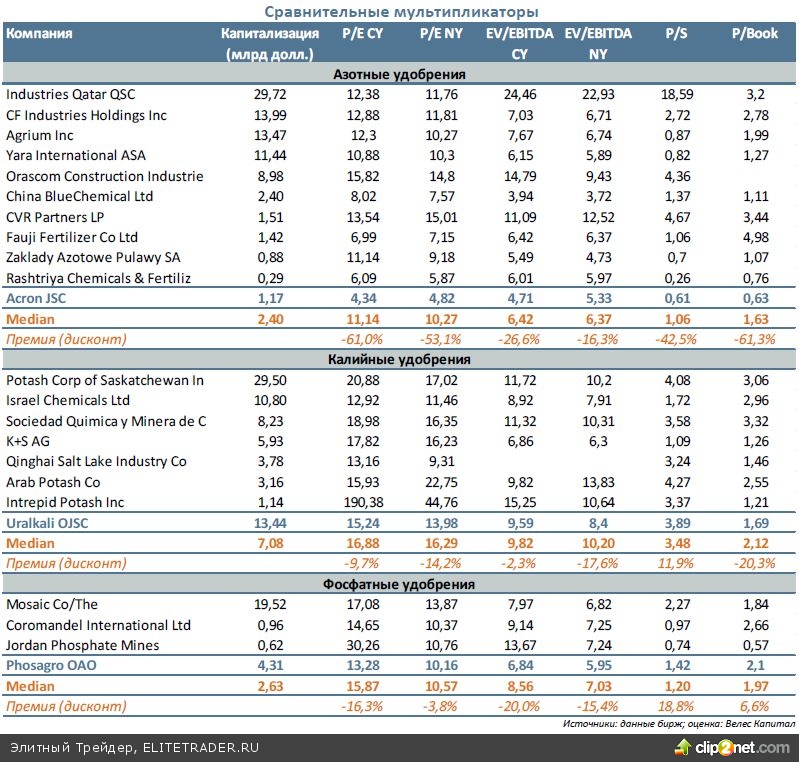Select the 'Компания' column header
799x762 pixels.
click(x=39, y=33)
